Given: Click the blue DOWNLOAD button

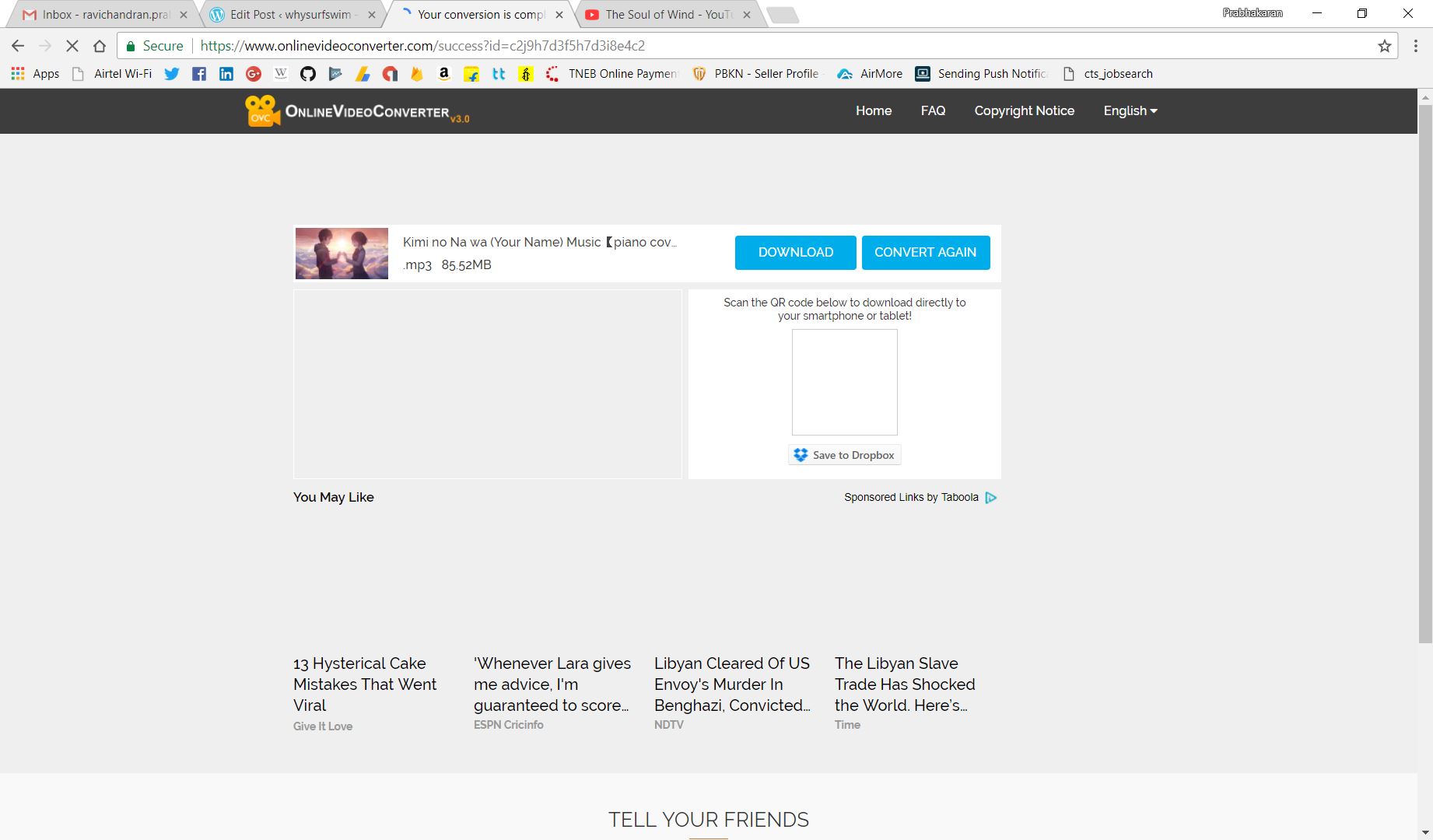Looking at the screenshot, I should pos(795,253).
